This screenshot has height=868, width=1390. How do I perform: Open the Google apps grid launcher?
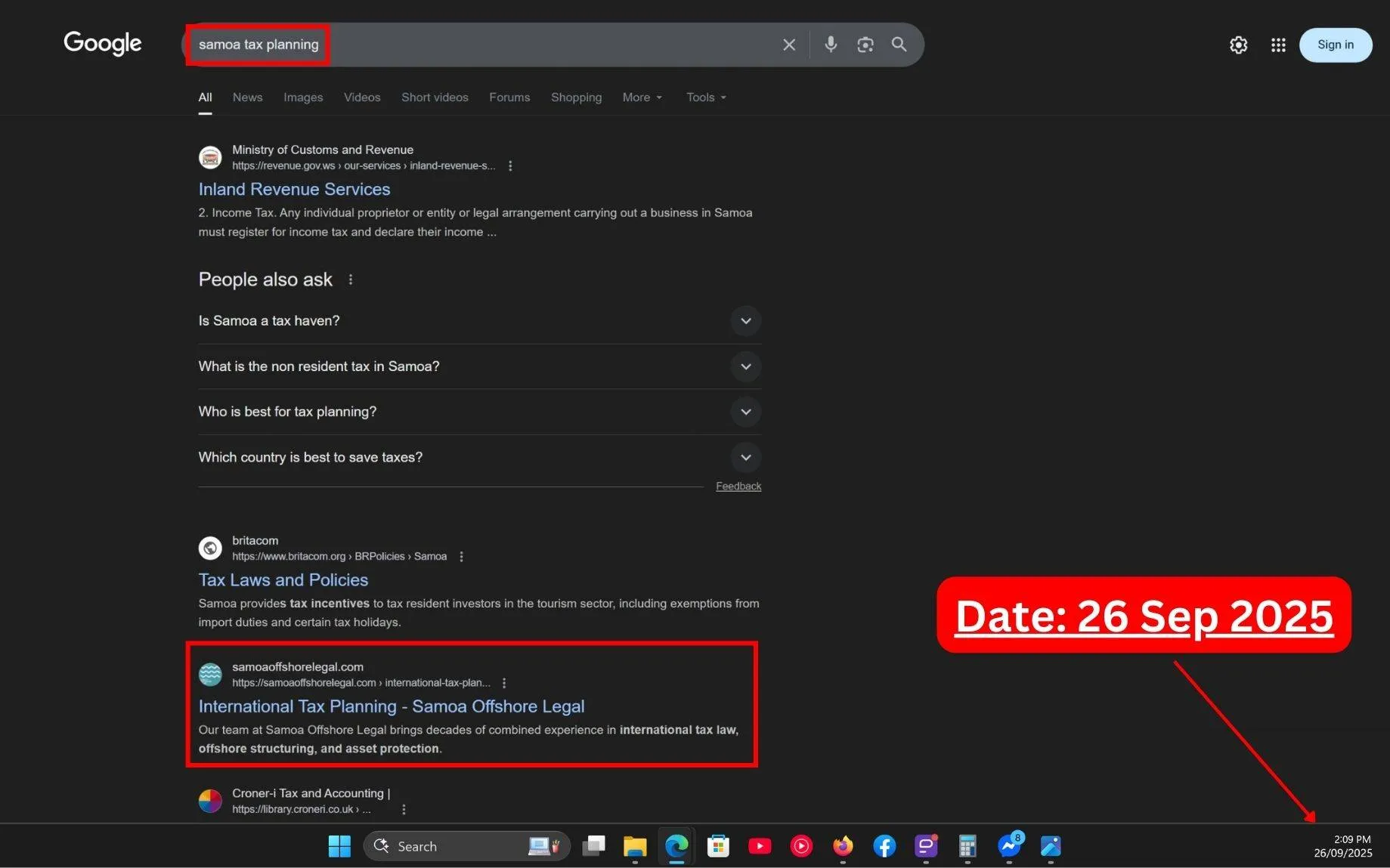1277,45
